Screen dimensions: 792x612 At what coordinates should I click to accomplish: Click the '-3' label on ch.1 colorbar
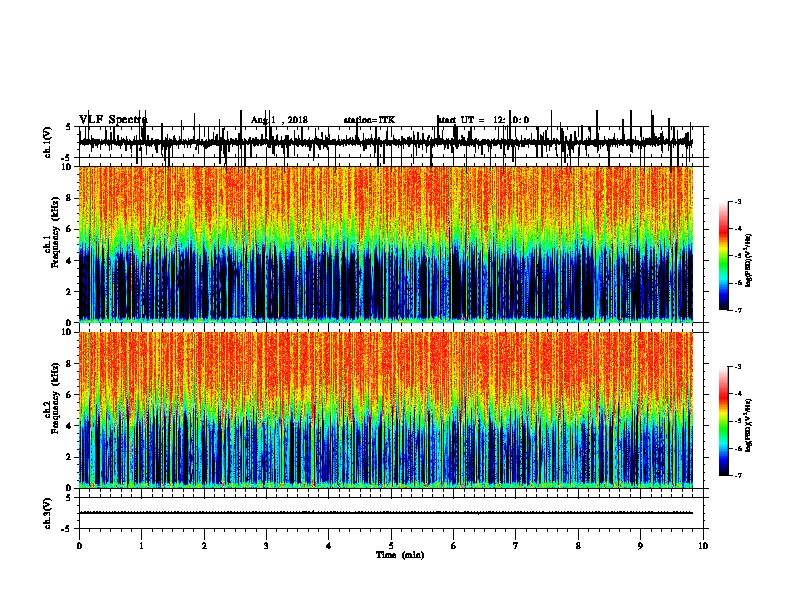(x=738, y=202)
